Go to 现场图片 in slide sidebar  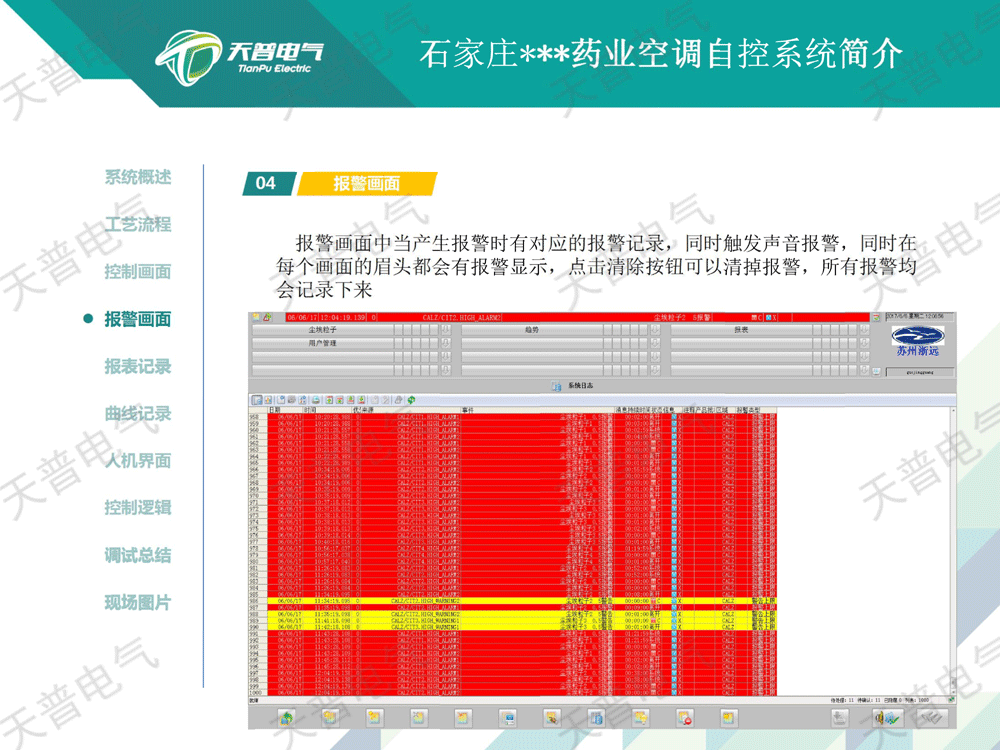[x=138, y=602]
